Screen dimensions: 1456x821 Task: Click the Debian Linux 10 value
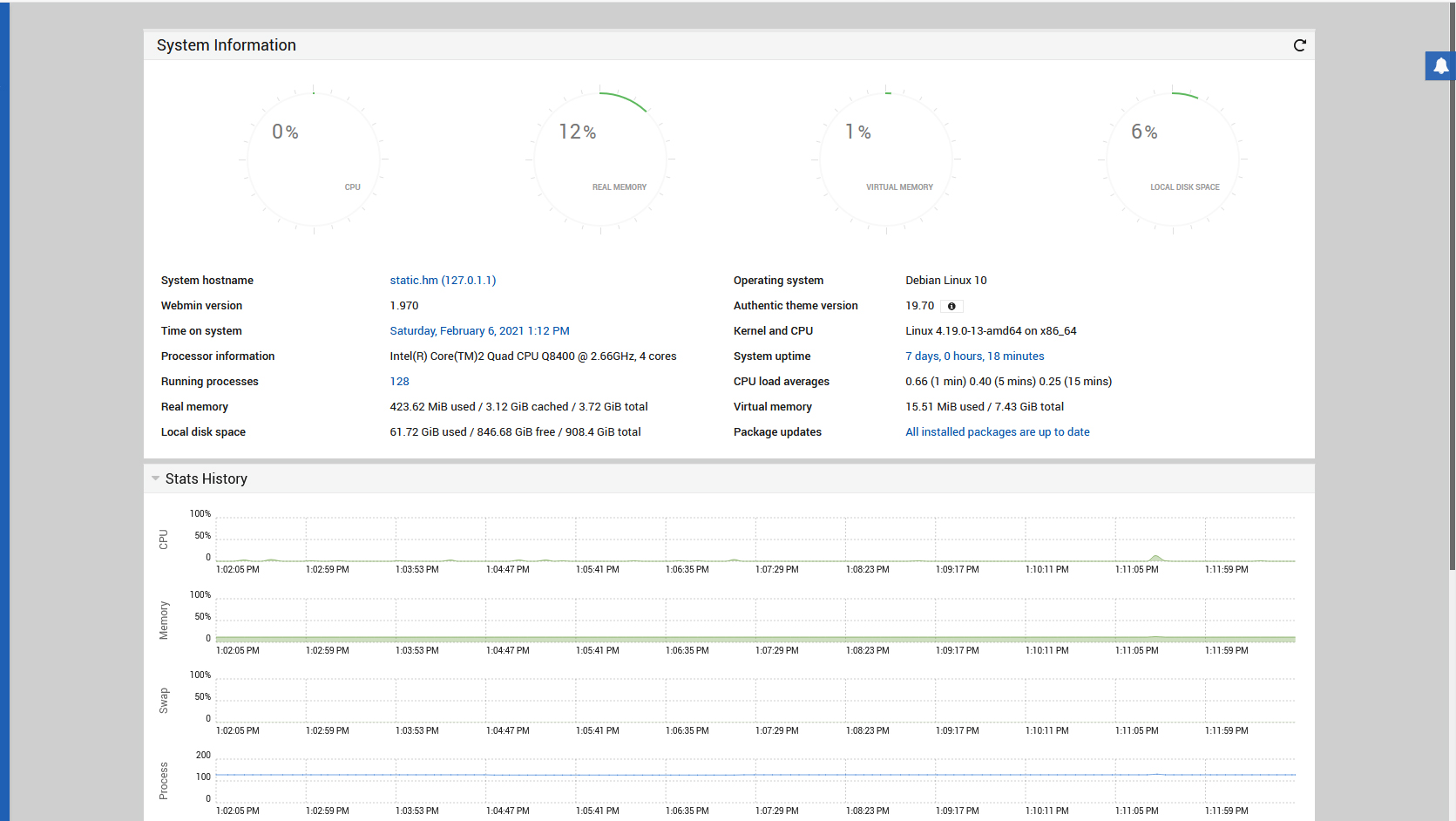click(946, 281)
